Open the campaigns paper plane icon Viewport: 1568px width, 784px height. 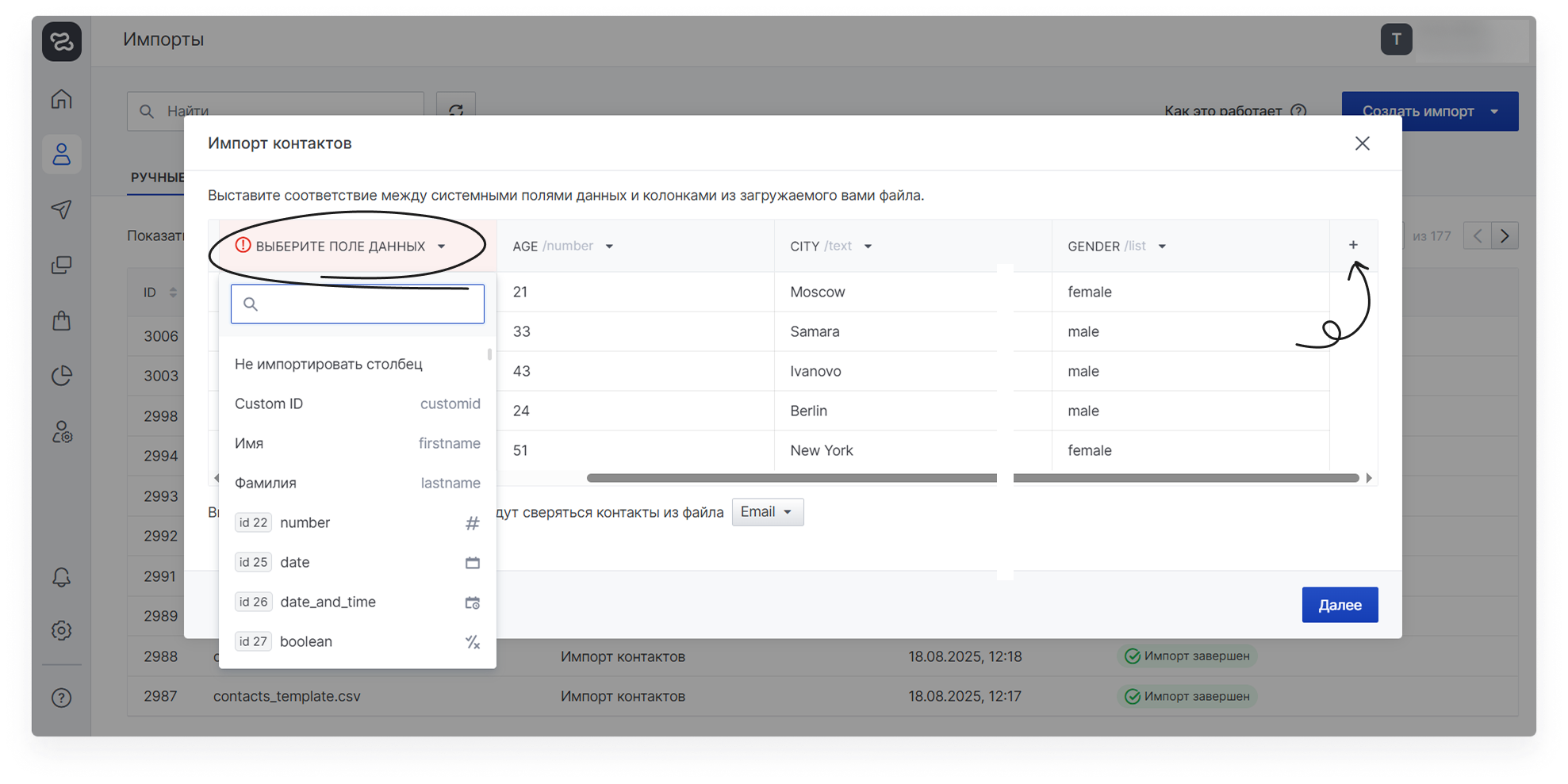(61, 209)
